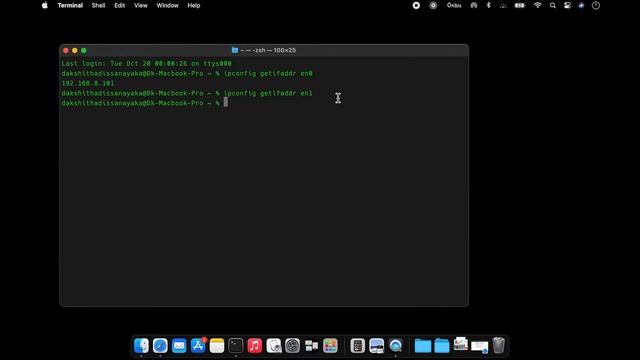Image resolution: width=640 pixels, height=360 pixels.
Task: Open Control Center in menu bar
Action: [567, 5]
